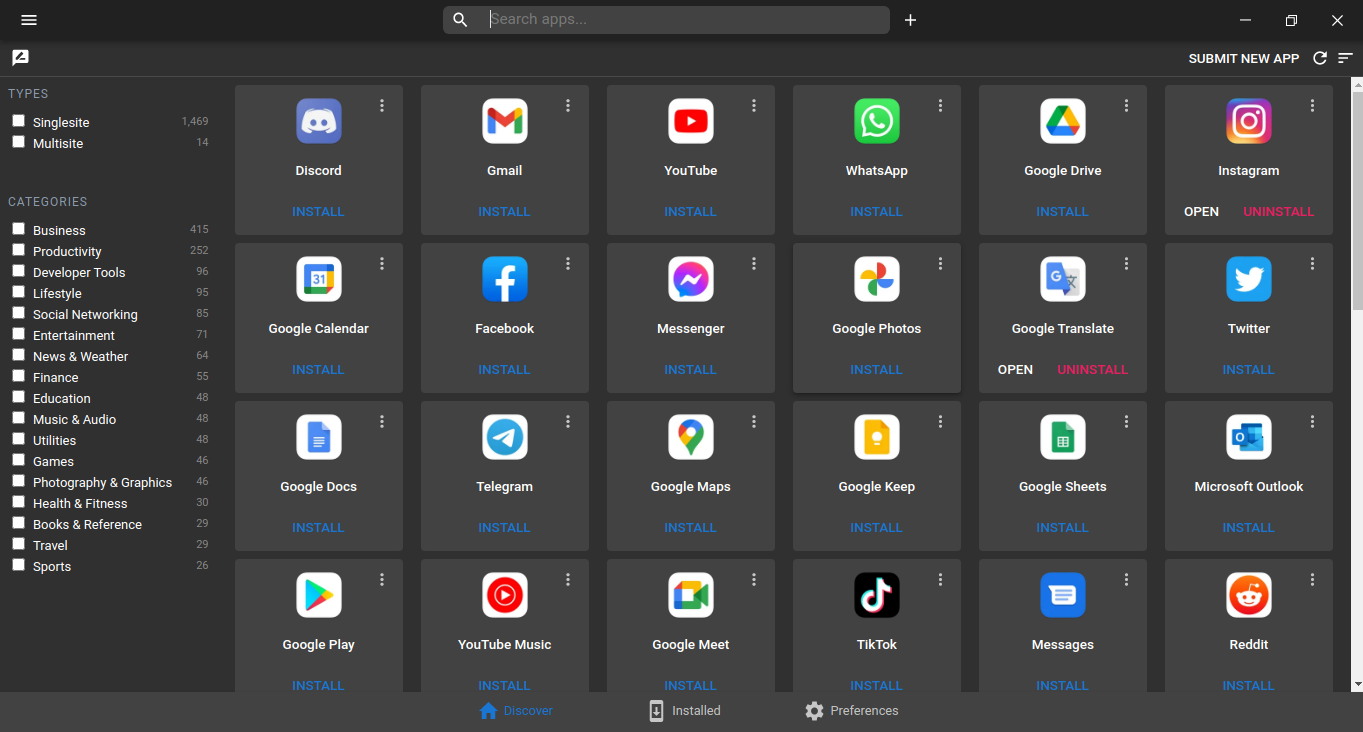
Task: Click the Reddit app icon
Action: (1249, 595)
